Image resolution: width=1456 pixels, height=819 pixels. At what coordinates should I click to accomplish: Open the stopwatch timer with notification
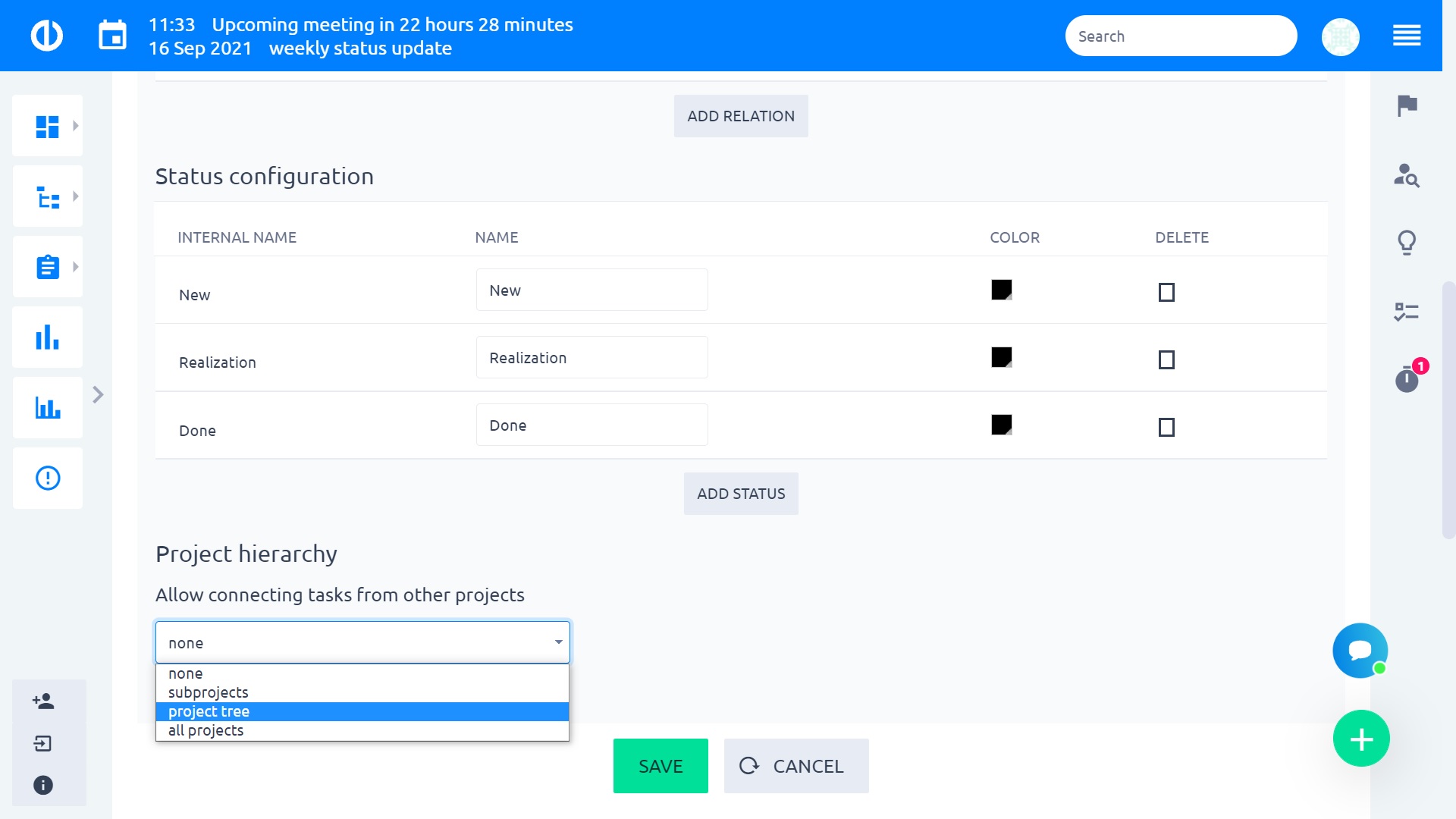pos(1407,378)
